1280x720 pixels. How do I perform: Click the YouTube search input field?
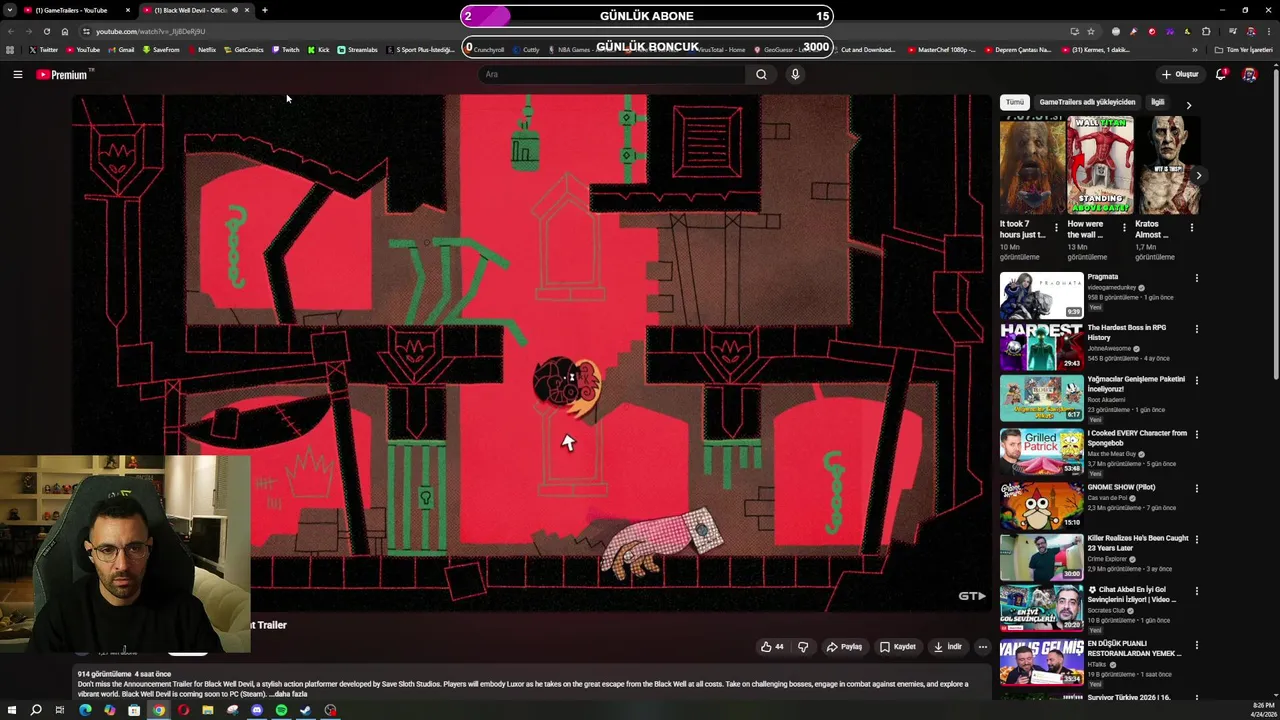(x=612, y=74)
